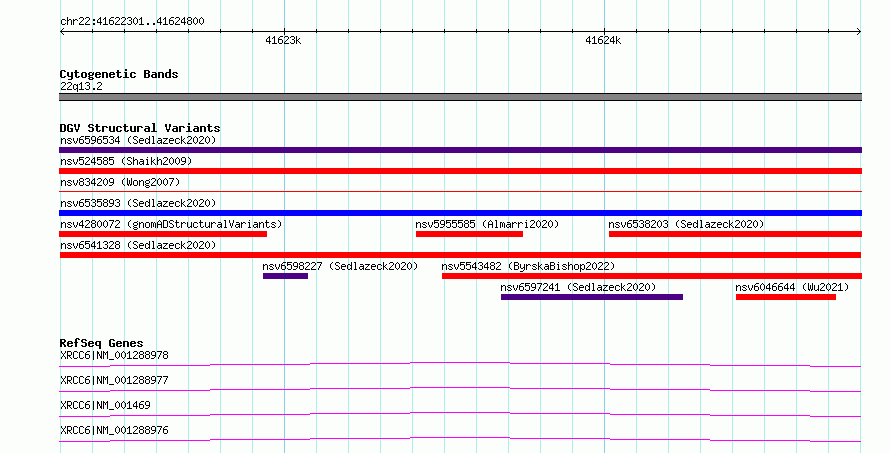This screenshot has height=453, width=890.
Task: Open the XRCC6|NM_001469 transcript label
Action: pyautogui.click(x=105, y=405)
